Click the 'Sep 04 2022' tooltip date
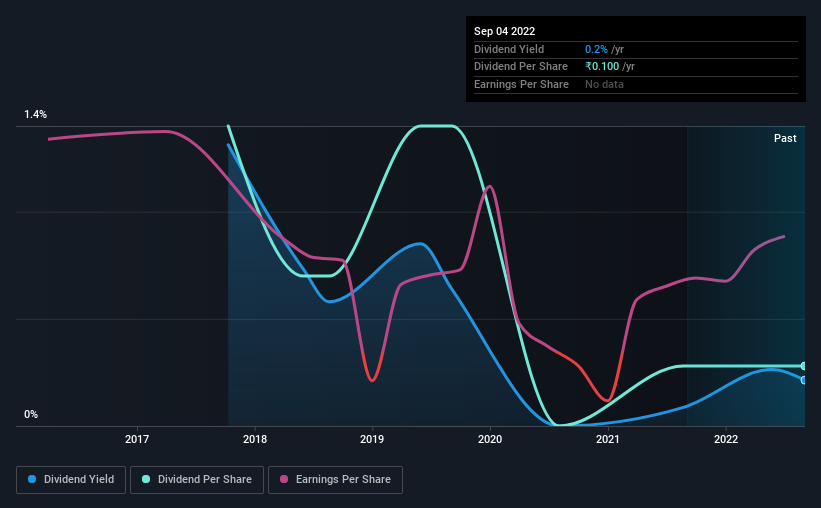This screenshot has width=821, height=508. click(505, 31)
